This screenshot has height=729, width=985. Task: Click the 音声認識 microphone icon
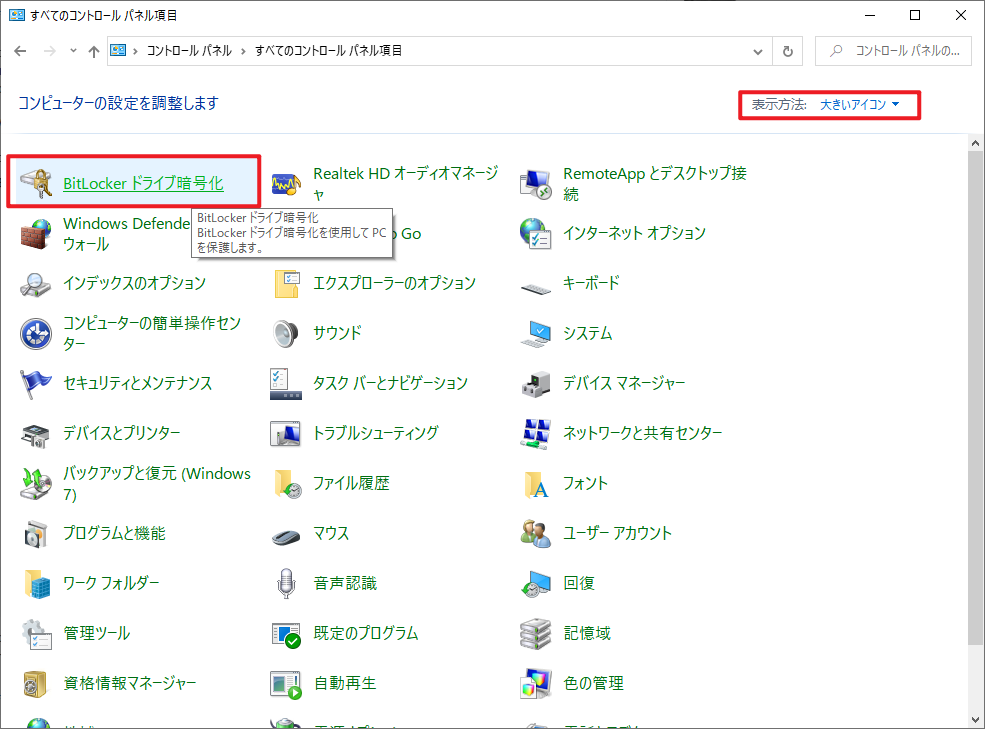(x=286, y=583)
